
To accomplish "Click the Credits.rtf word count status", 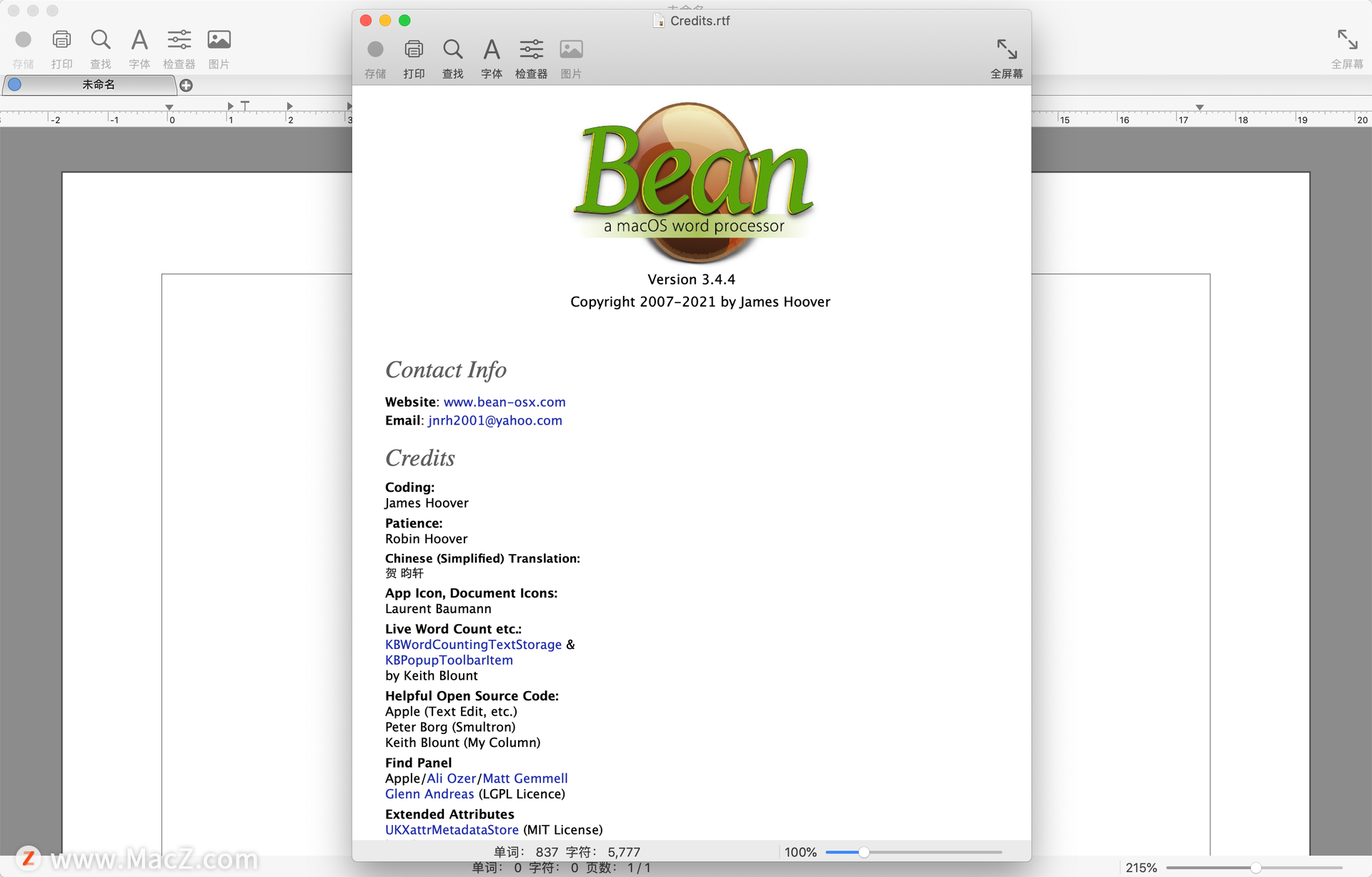I will 567,852.
